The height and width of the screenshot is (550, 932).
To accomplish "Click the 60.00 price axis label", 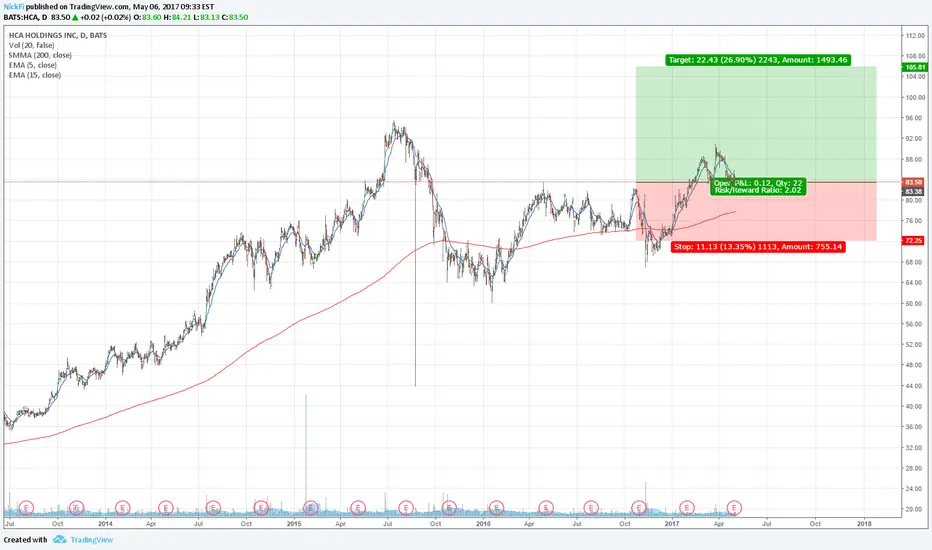I will click(x=914, y=304).
